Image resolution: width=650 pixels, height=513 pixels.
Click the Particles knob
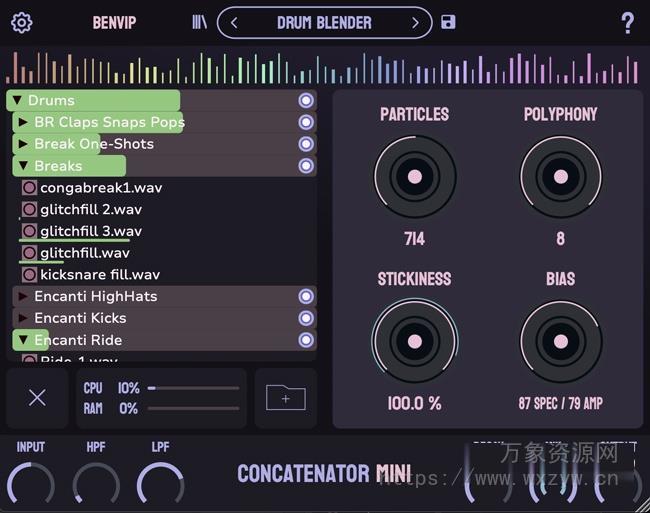415,177
